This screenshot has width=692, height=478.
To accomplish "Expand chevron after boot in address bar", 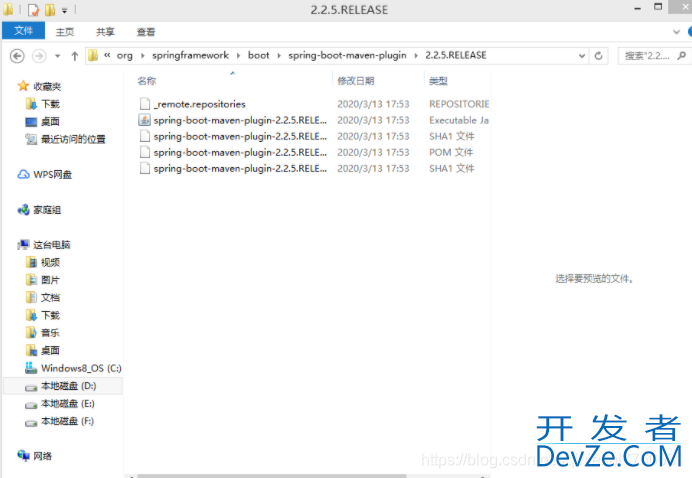I will tap(279, 56).
